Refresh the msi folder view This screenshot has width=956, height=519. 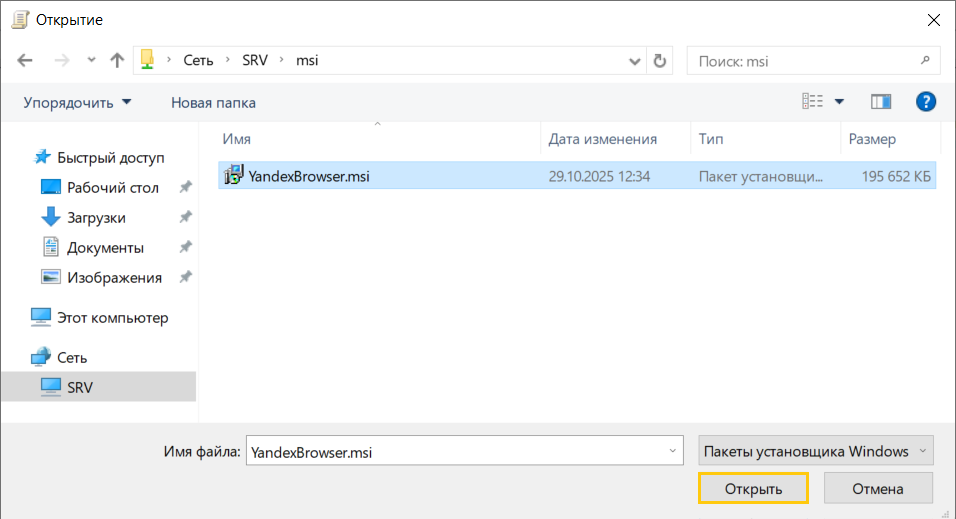[660, 61]
